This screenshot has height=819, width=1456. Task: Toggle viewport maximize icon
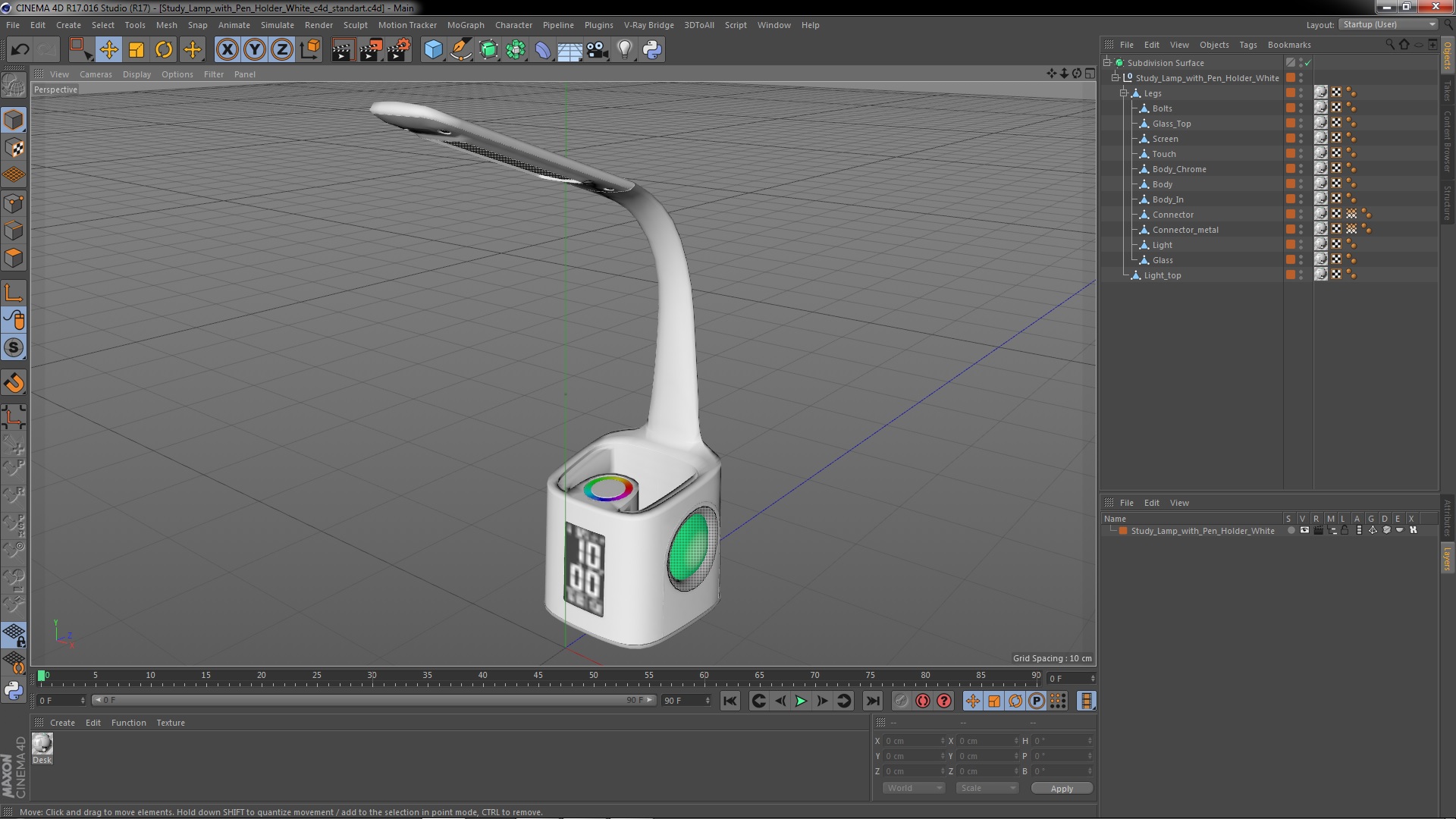point(1090,74)
